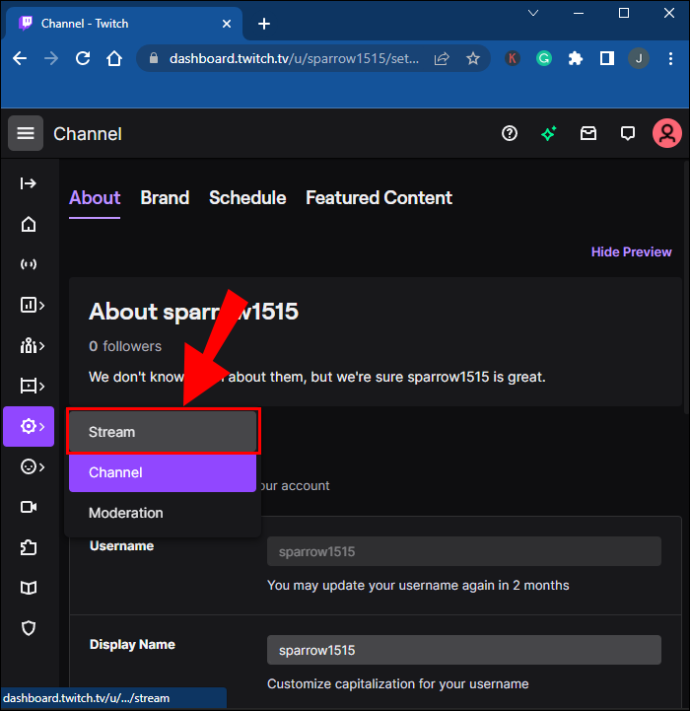
Task: Click the browser forward arrow
Action: pyautogui.click(x=51, y=58)
